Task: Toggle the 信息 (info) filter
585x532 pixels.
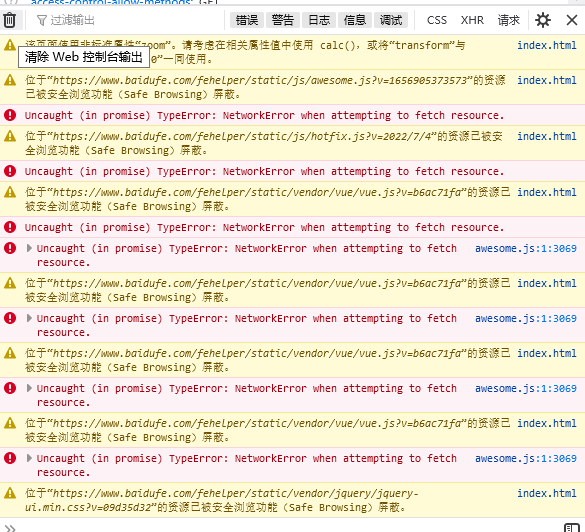Action: click(x=355, y=20)
